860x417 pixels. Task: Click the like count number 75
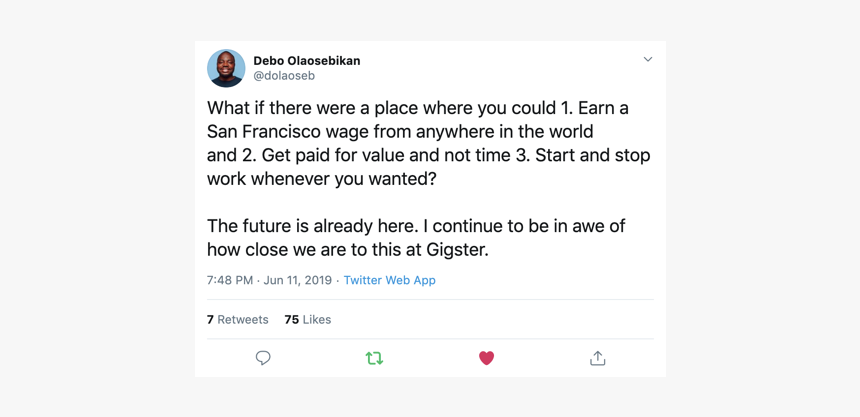[291, 320]
